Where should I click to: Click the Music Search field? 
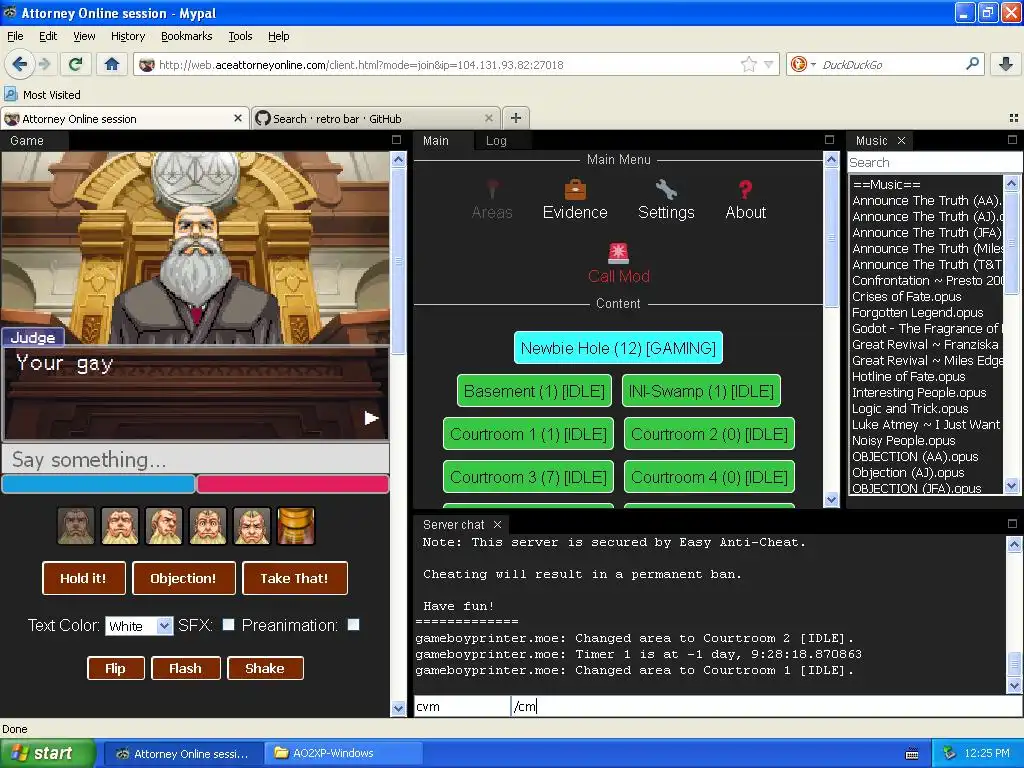click(x=934, y=162)
